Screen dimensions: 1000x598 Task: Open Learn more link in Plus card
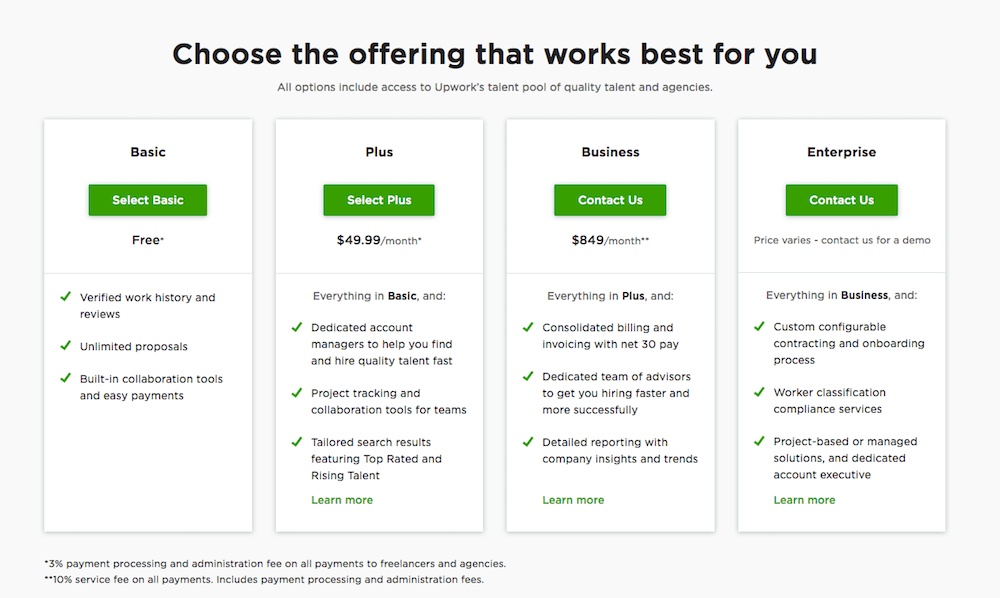pyautogui.click(x=342, y=500)
